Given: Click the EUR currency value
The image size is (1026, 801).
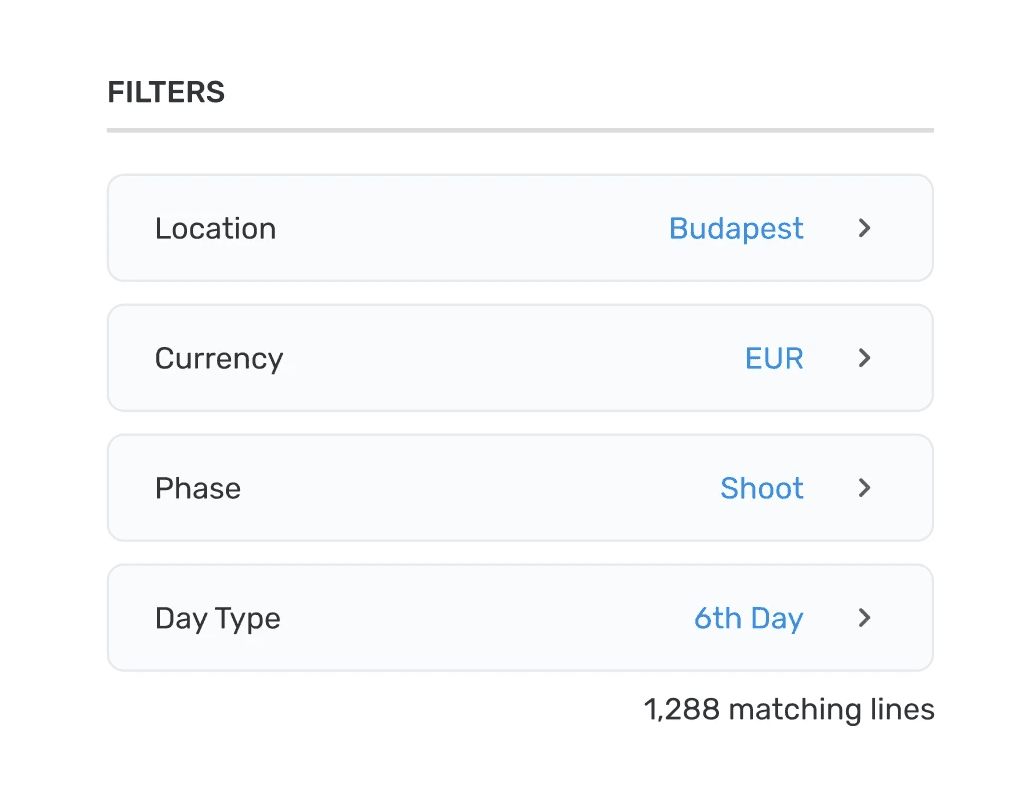Looking at the screenshot, I should [x=774, y=358].
